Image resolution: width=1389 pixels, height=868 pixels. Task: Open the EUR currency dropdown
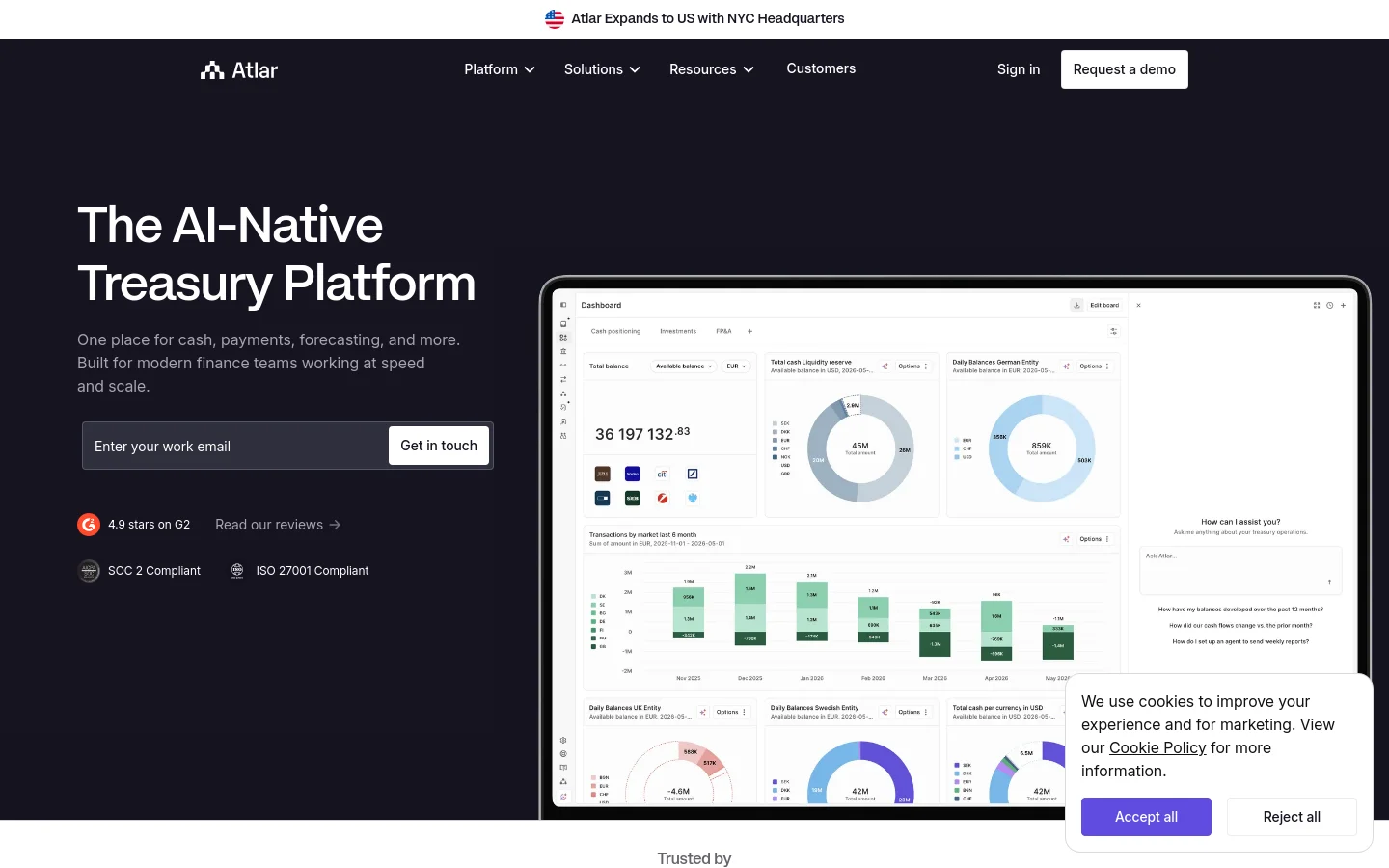(736, 366)
